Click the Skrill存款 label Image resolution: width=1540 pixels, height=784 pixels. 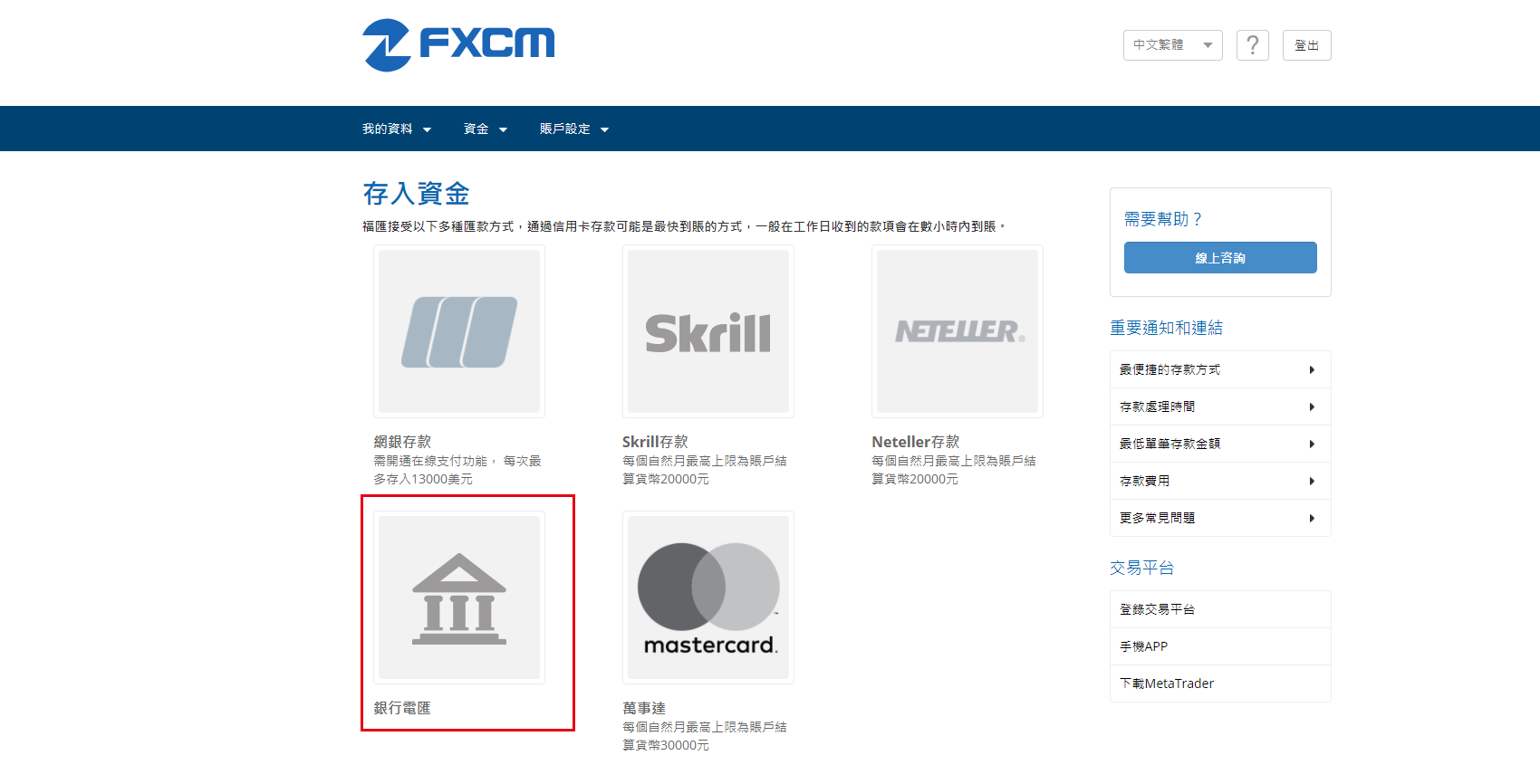(x=655, y=442)
